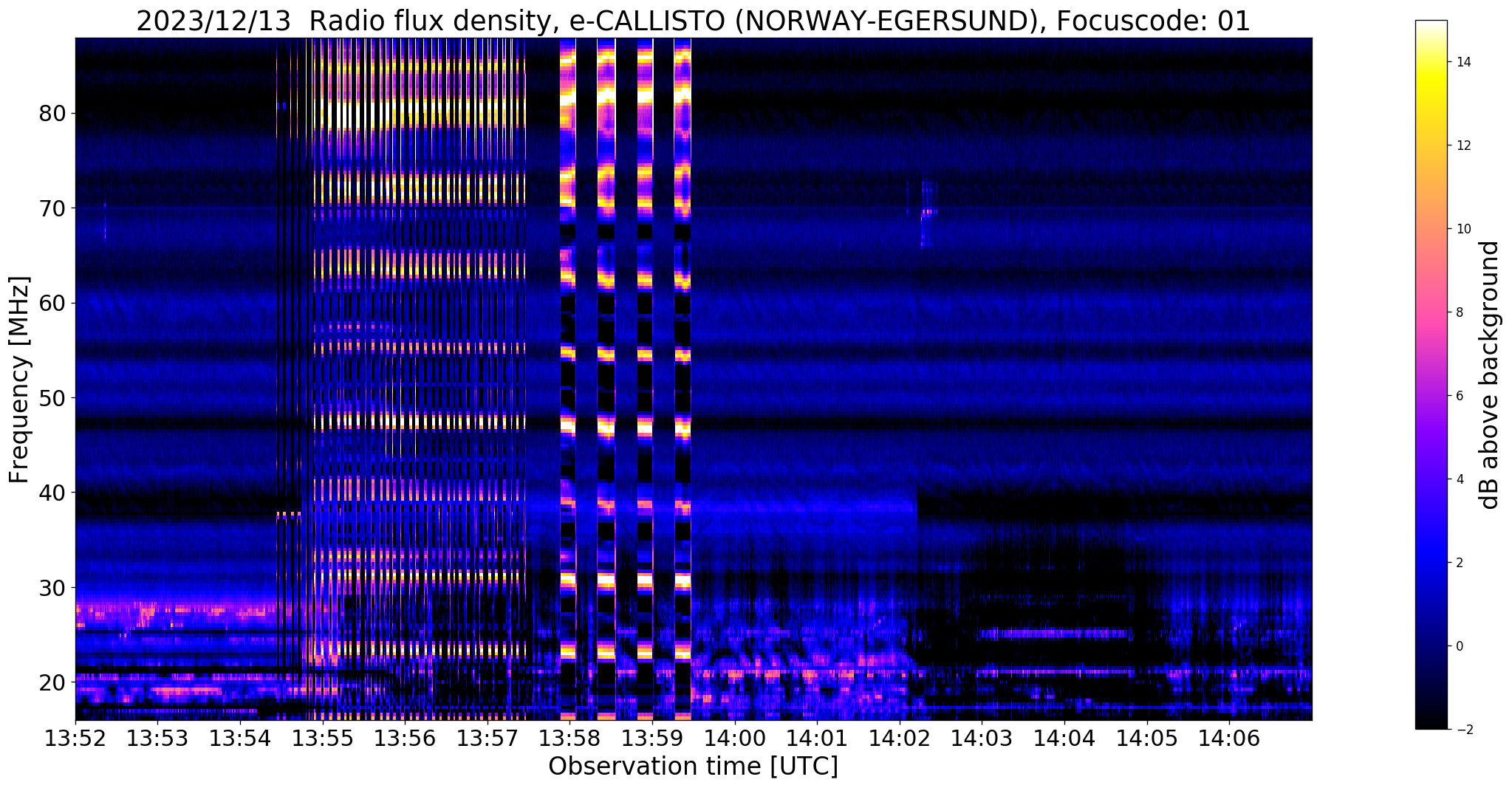Click the 70 MHz frequency tick label
Image resolution: width=1512 pixels, height=788 pixels.
(x=52, y=208)
